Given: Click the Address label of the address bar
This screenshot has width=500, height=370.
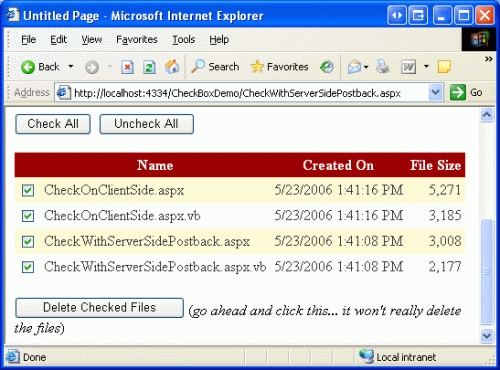Looking at the screenshot, I should 32,92.
